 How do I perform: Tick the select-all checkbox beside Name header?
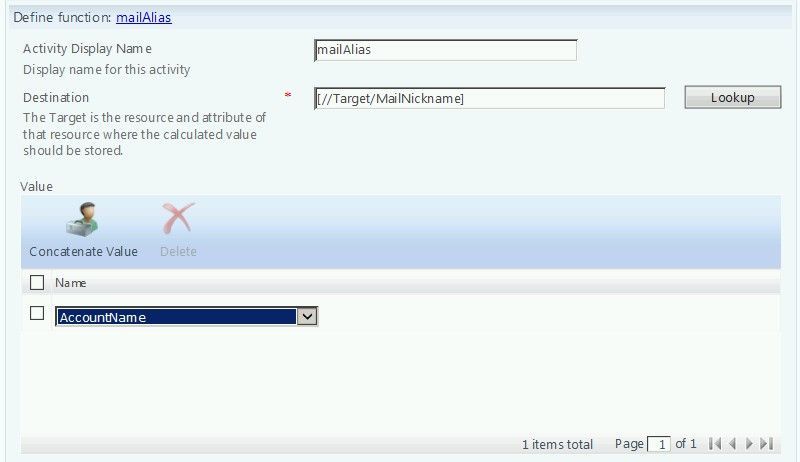pos(37,283)
